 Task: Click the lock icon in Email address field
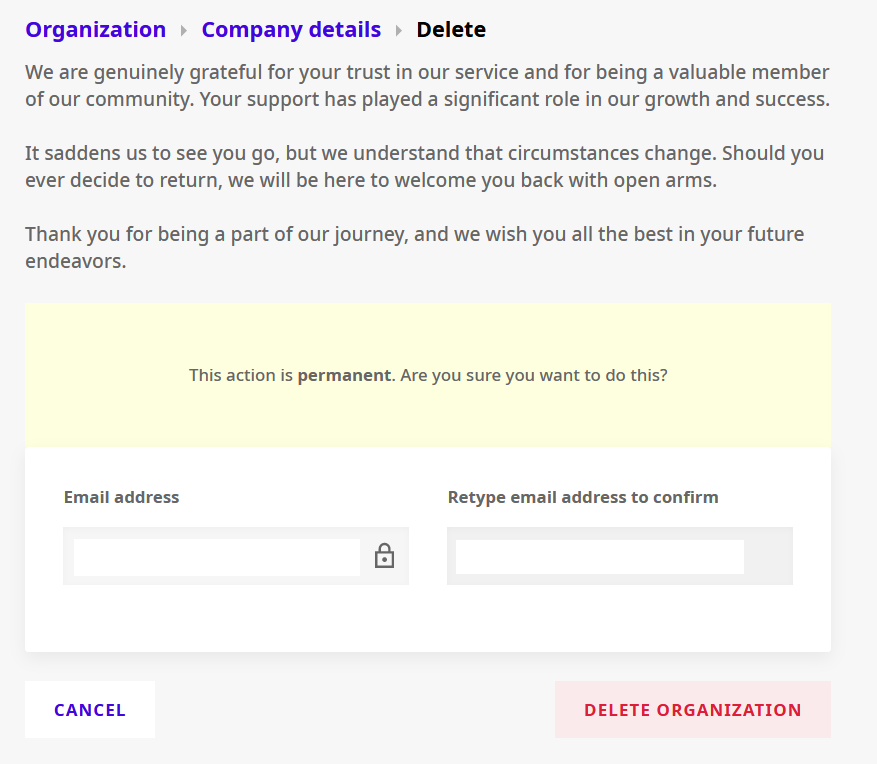(x=384, y=556)
